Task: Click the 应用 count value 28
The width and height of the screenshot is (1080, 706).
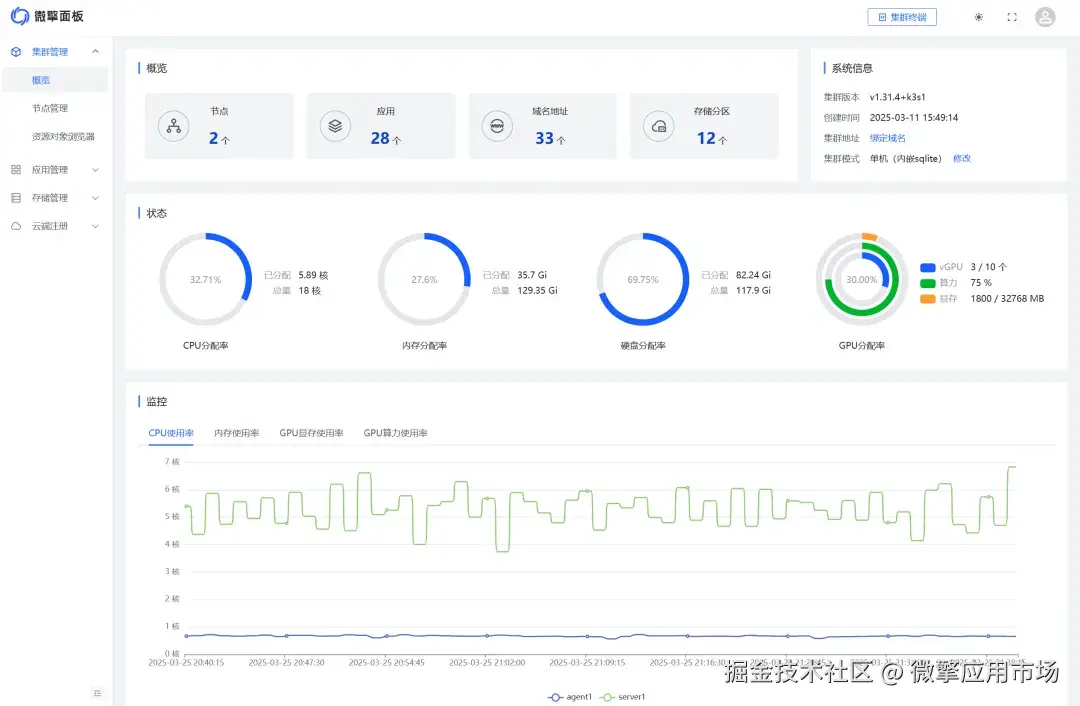Action: click(380, 138)
